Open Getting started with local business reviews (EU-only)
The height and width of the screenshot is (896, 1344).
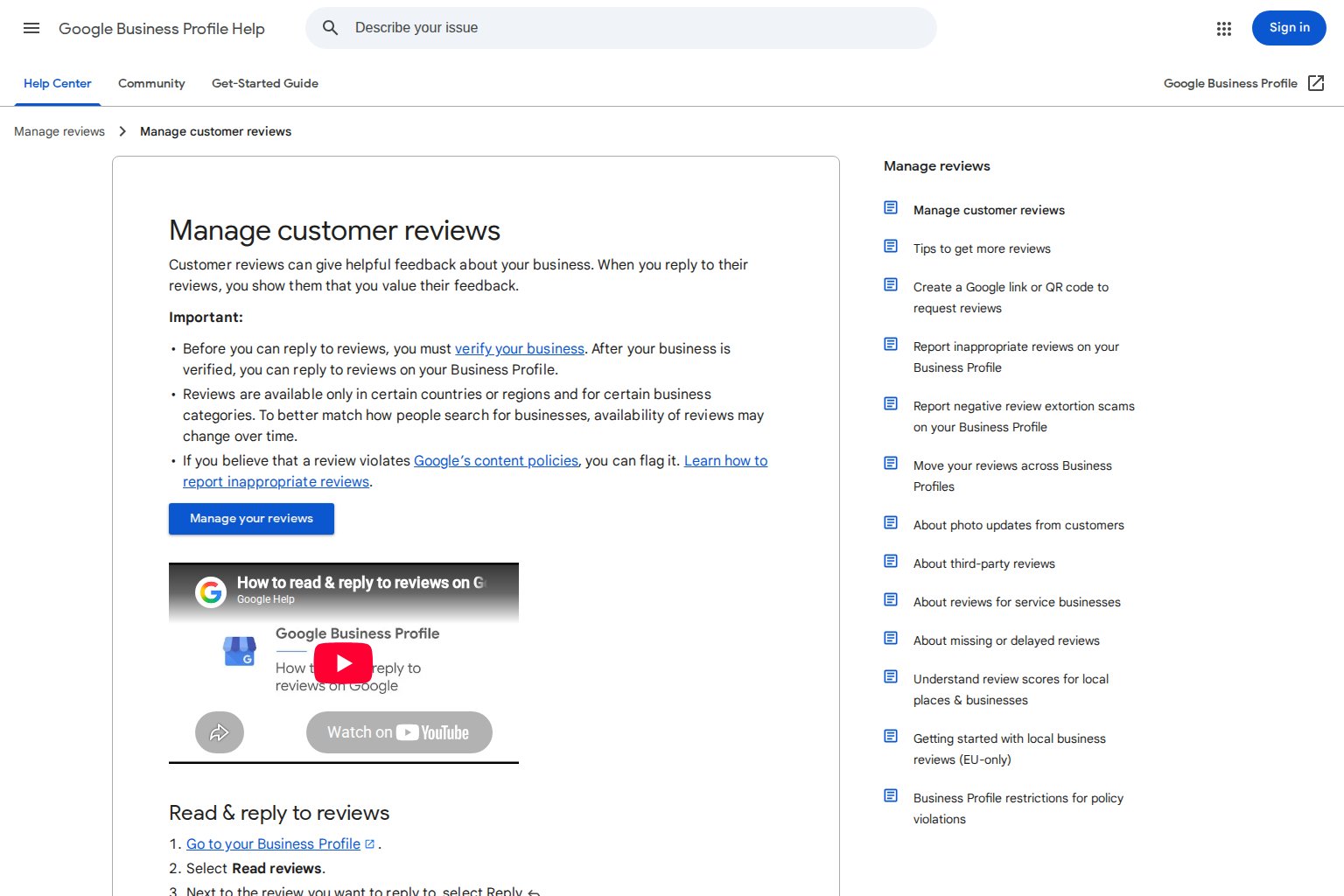pos(1010,749)
